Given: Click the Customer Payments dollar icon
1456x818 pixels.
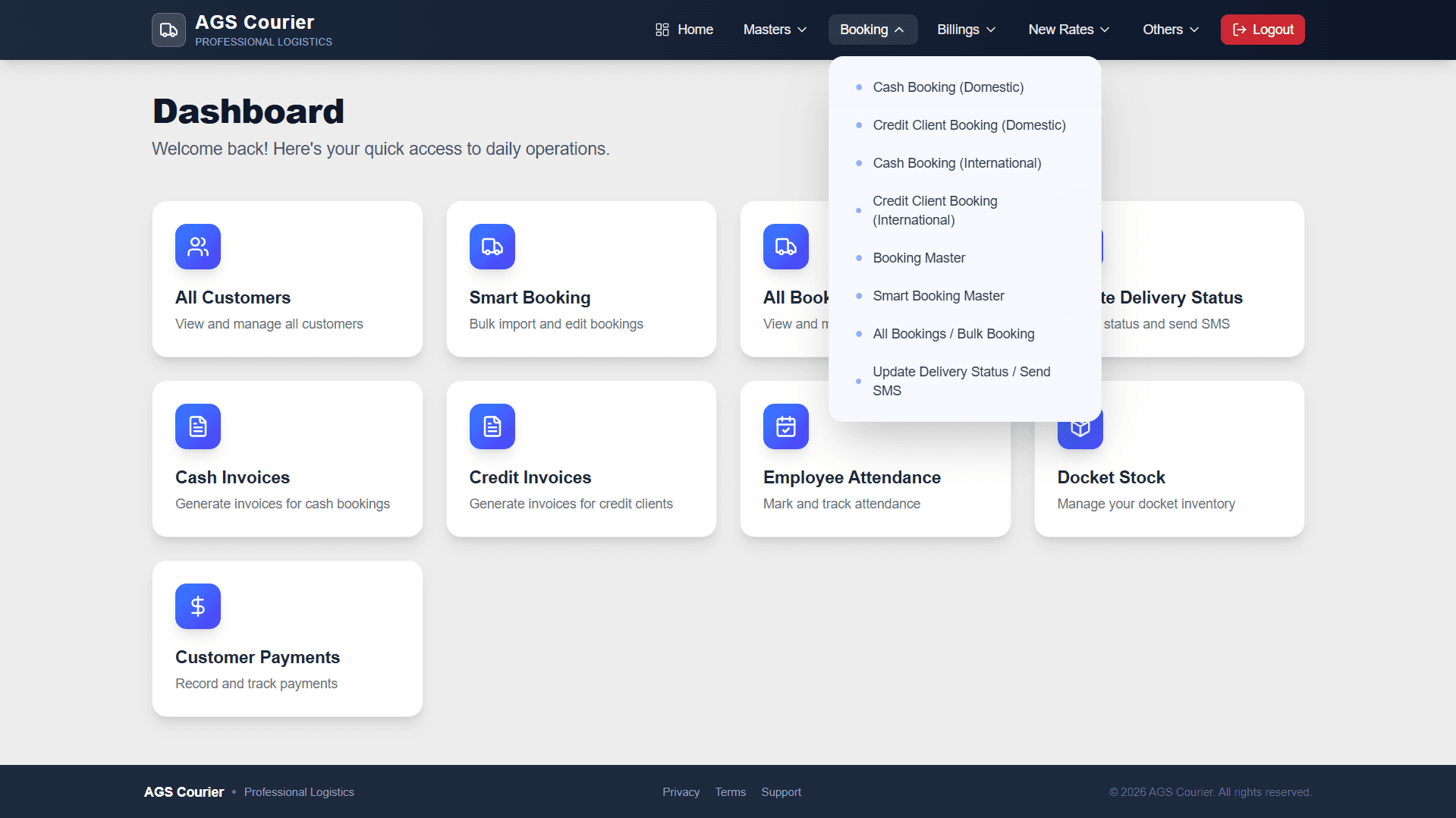Looking at the screenshot, I should [x=197, y=606].
